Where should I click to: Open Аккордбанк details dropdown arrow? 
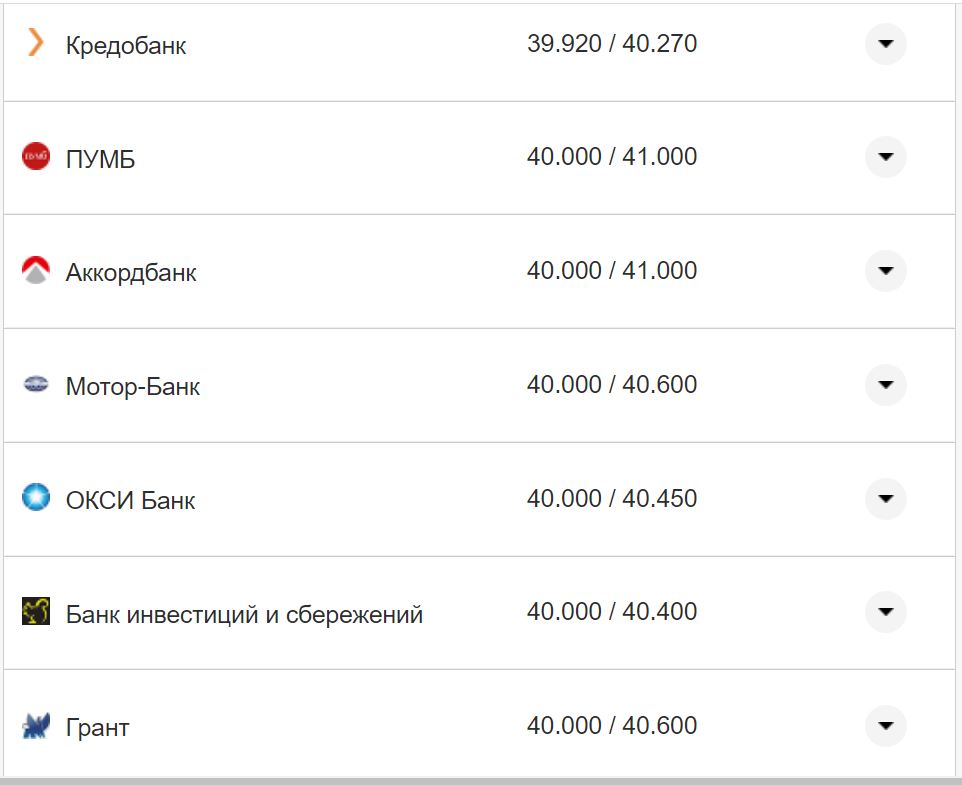pyautogui.click(x=885, y=271)
